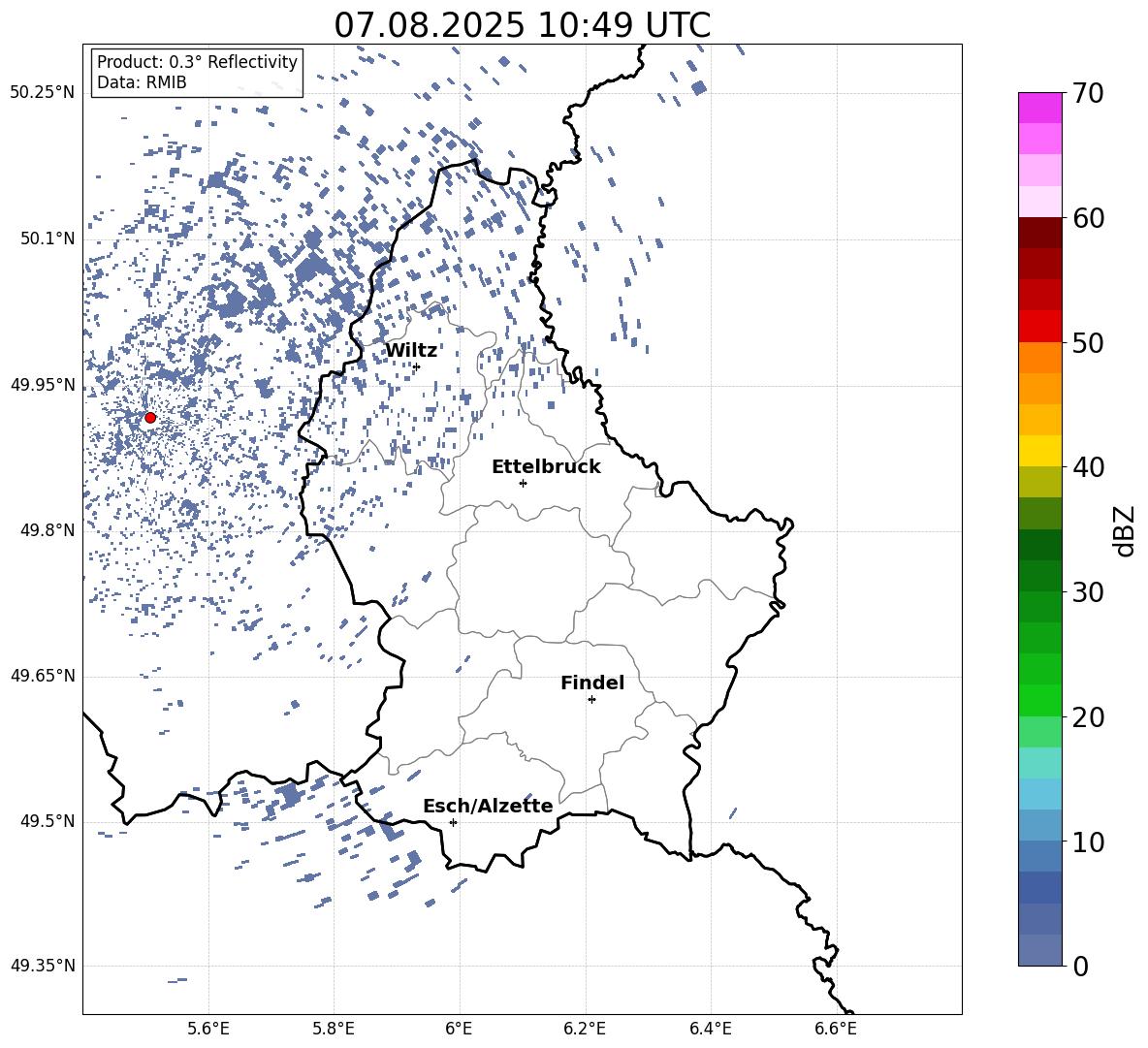Click the 50.25°N latitude label
Screen dimensions: 1148x1048
point(43,93)
